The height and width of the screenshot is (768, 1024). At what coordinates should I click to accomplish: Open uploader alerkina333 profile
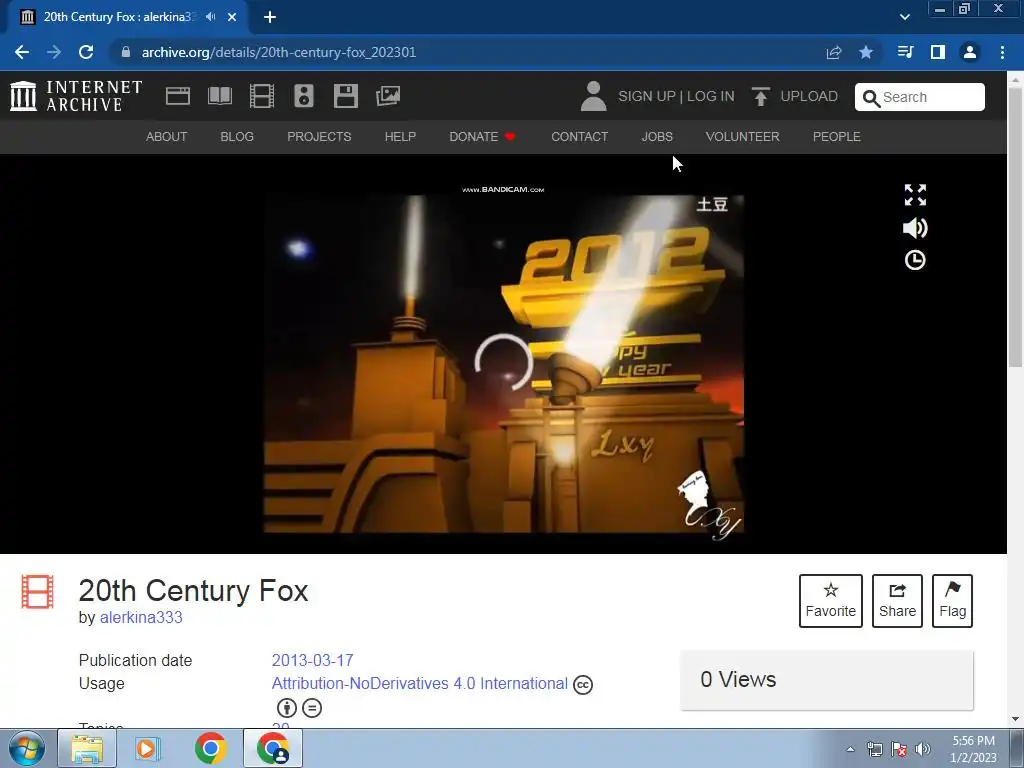click(x=141, y=617)
